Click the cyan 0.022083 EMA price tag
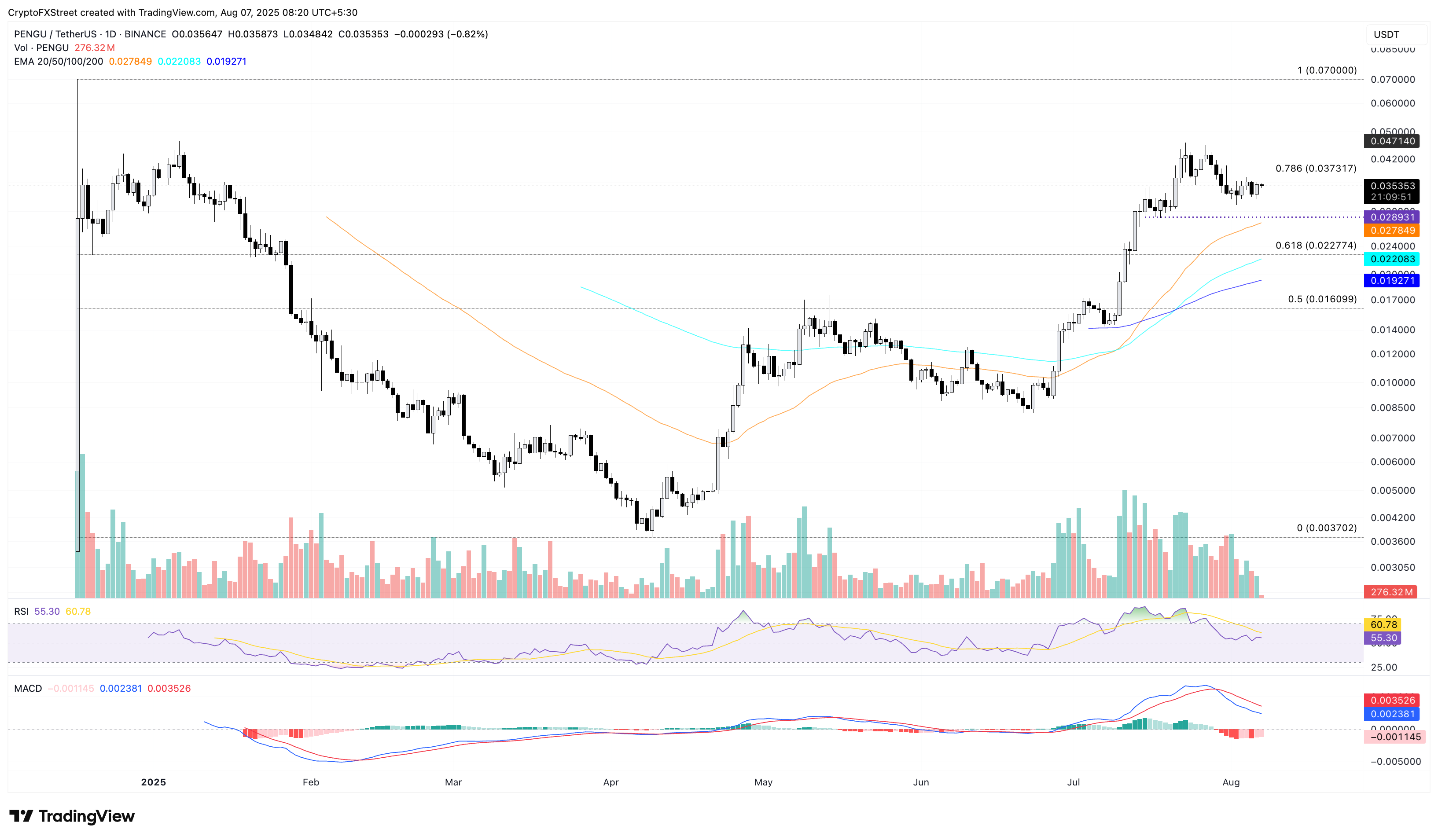Image resolution: width=1438 pixels, height=840 pixels. tap(1392, 259)
